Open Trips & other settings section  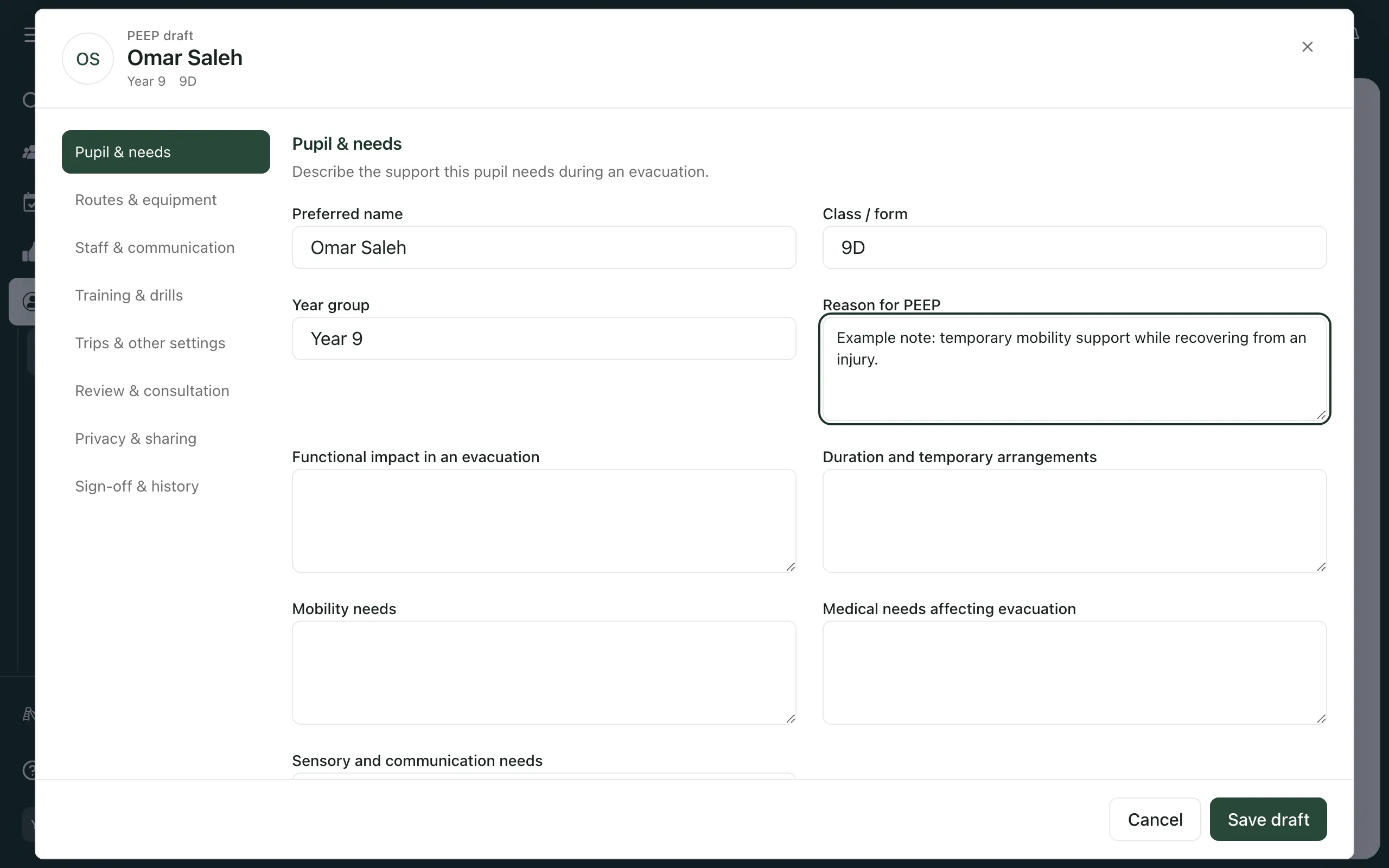(x=166, y=343)
